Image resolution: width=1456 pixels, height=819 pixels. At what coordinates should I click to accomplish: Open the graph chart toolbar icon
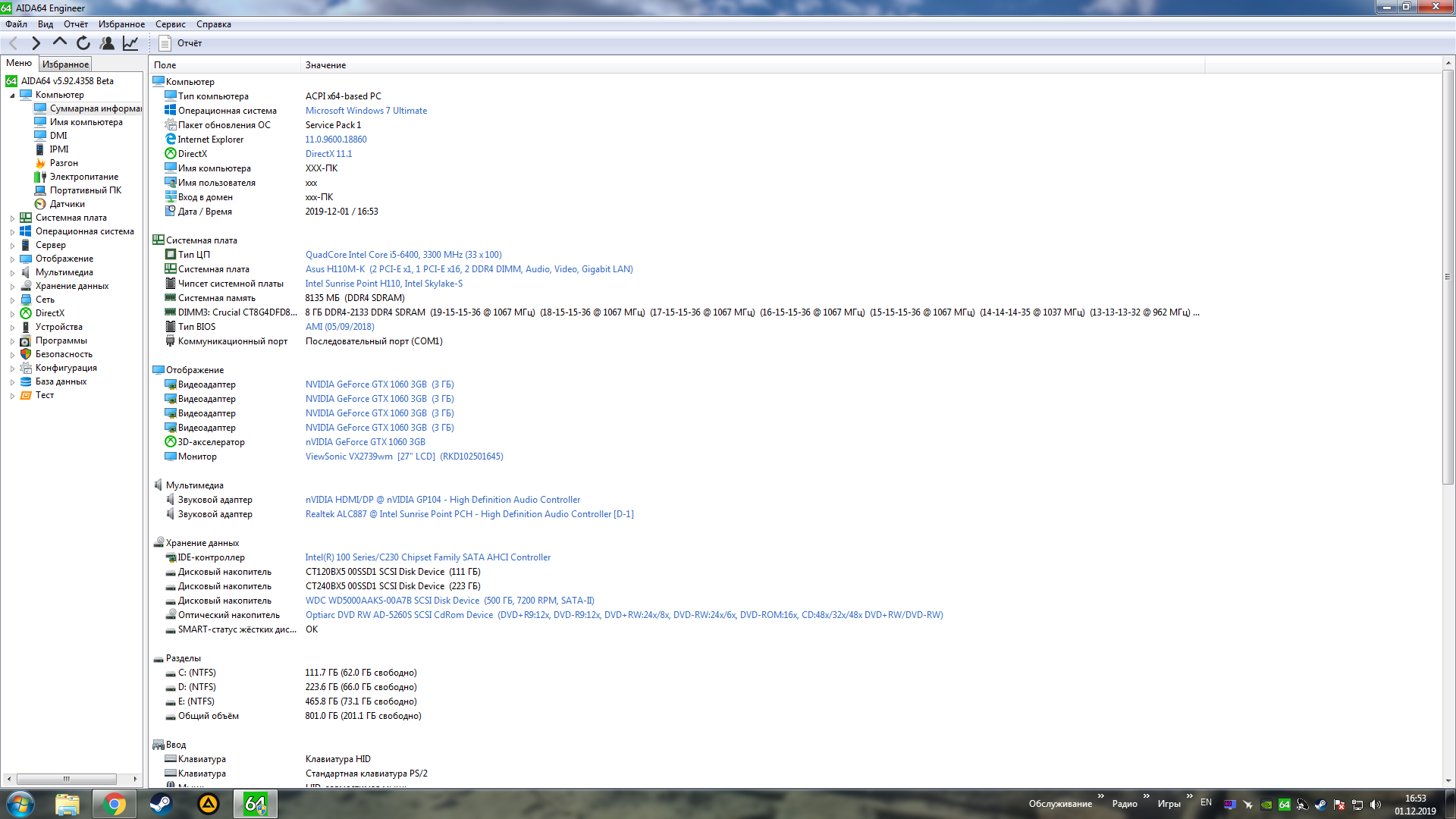[x=130, y=43]
